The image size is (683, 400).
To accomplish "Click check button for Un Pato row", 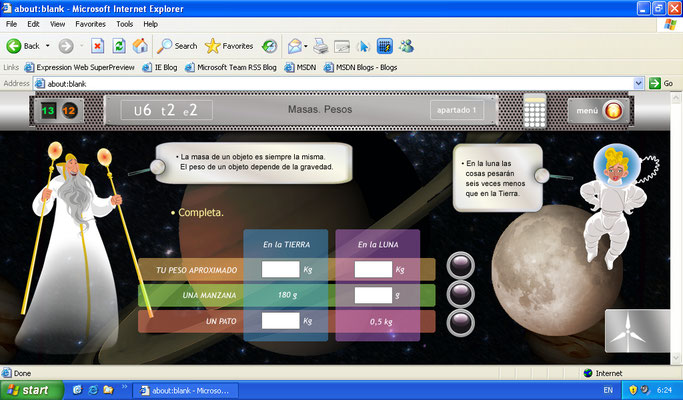I will tap(460, 322).
